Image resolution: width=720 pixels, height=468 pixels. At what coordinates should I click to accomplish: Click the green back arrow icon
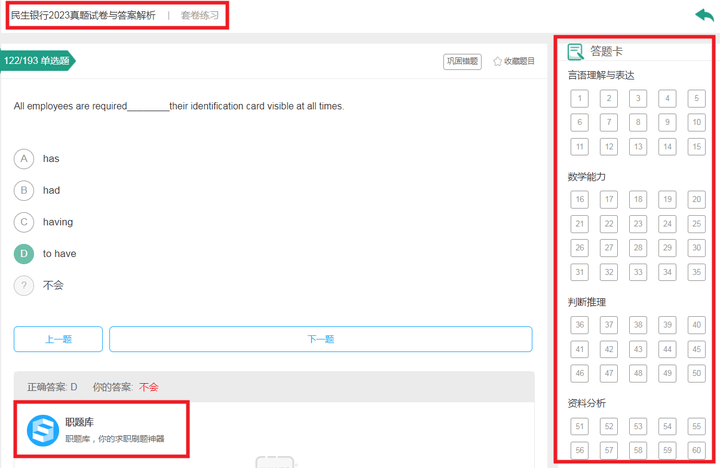pyautogui.click(x=705, y=15)
